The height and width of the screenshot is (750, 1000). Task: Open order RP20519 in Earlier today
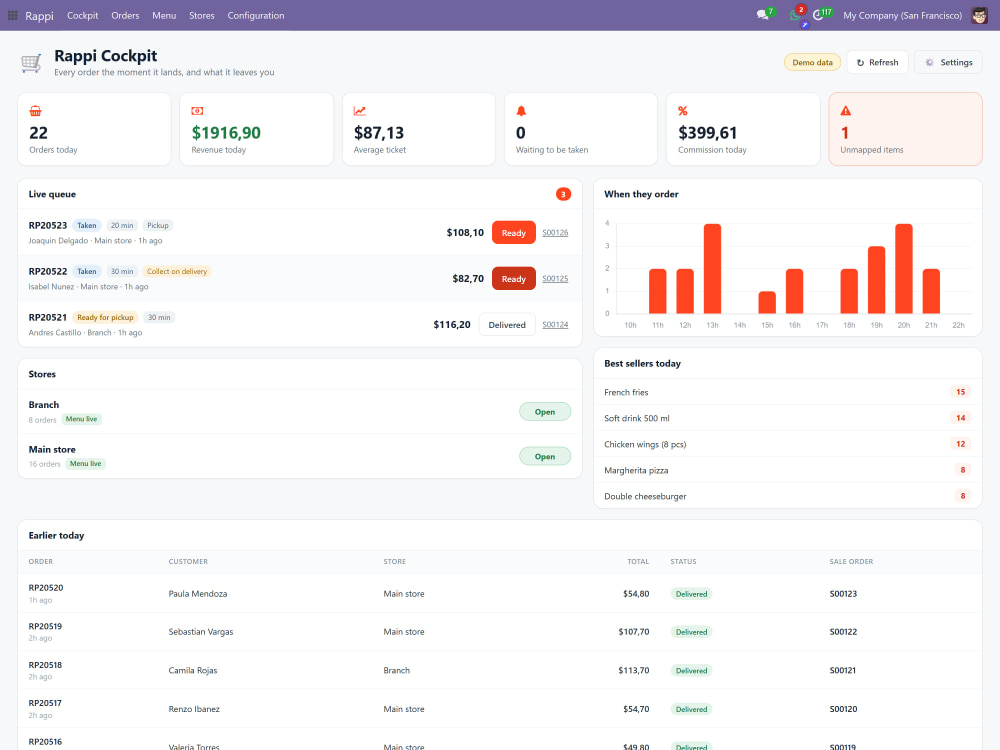[45, 626]
